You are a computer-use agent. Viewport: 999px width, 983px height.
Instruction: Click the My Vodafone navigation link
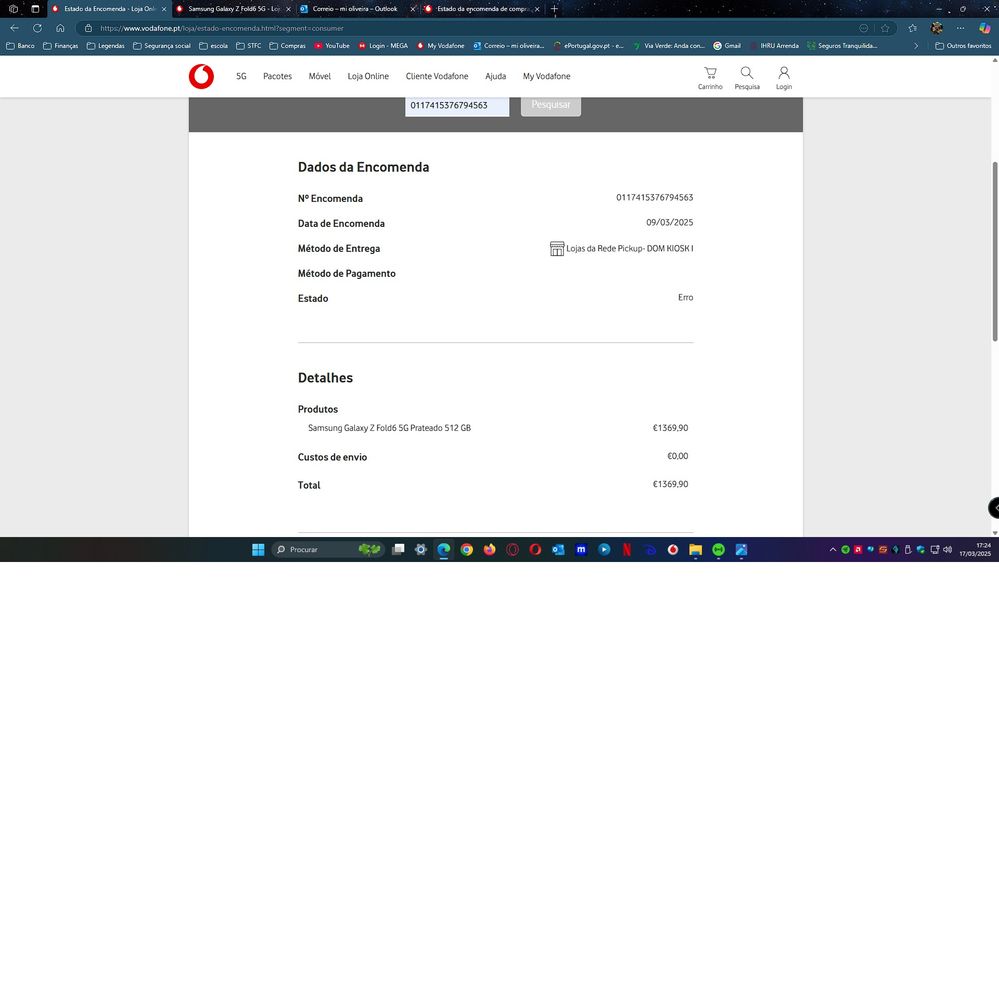(x=546, y=76)
